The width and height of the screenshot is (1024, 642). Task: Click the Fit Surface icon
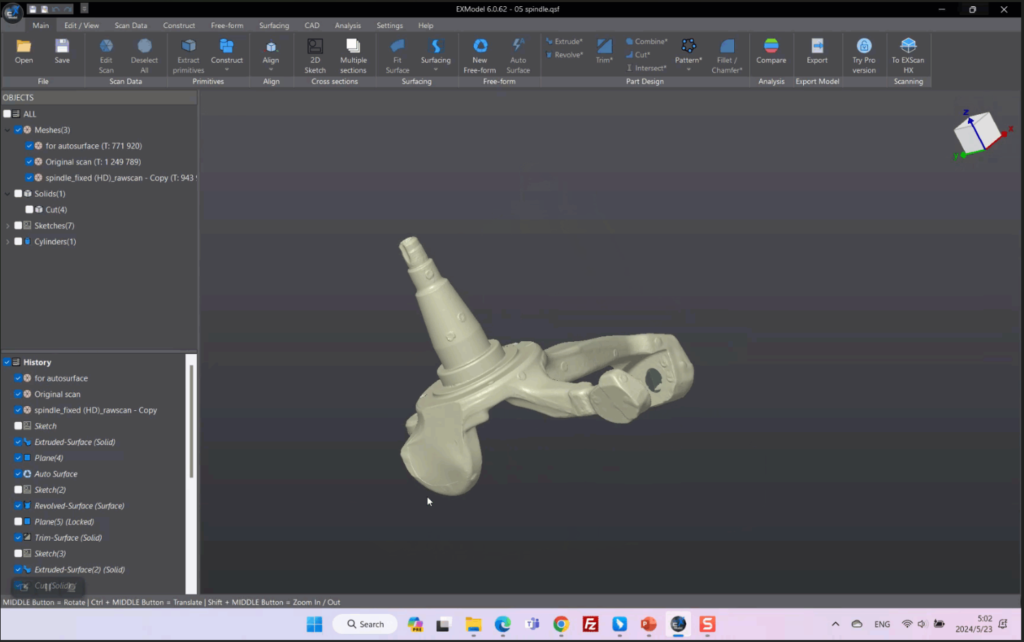coord(397,47)
